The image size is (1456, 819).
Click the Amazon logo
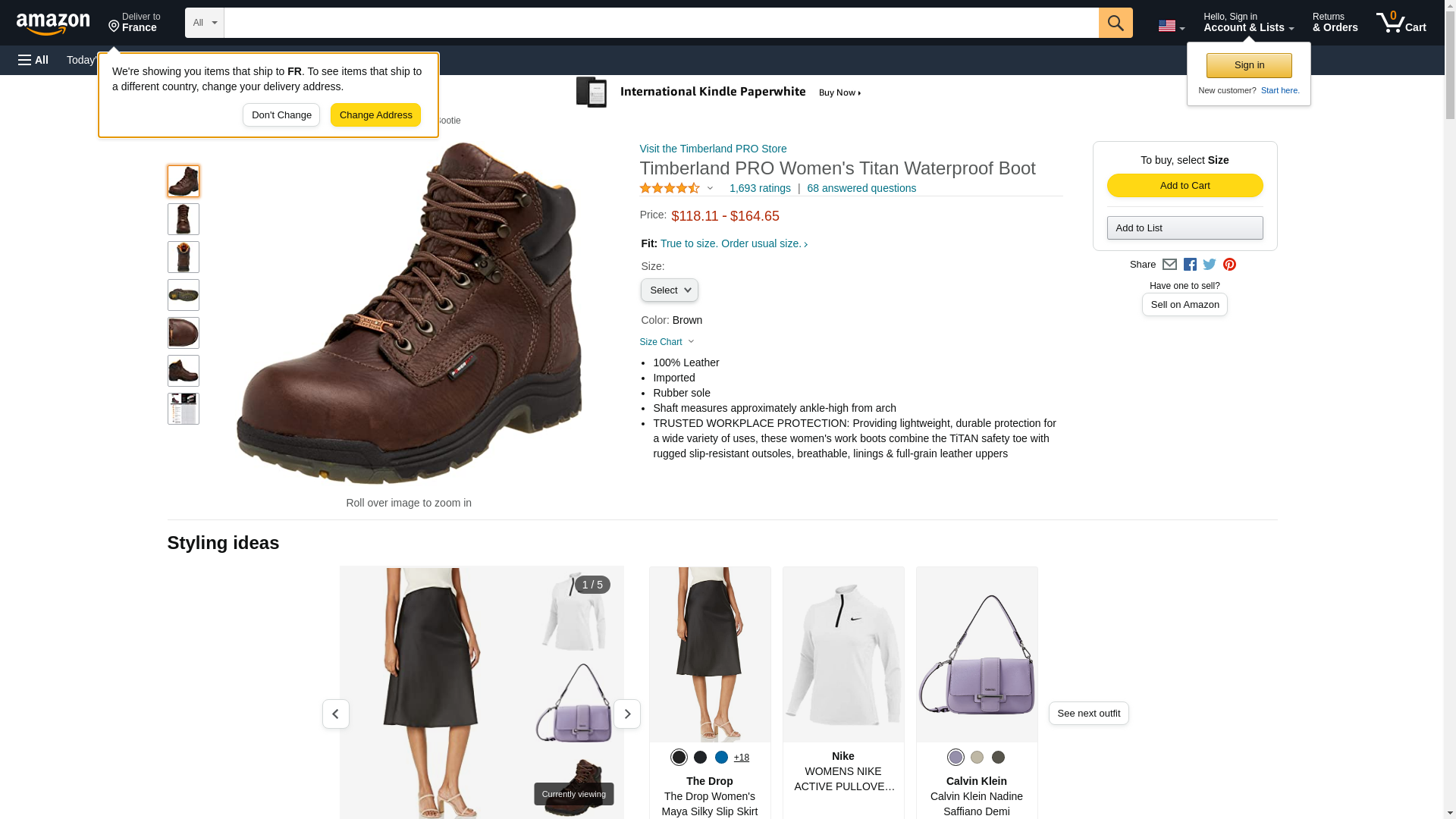point(53,24)
